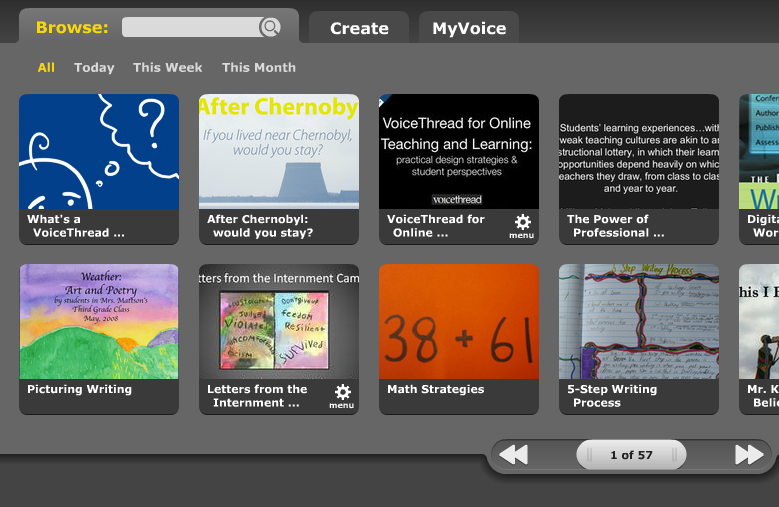Filter threads by Today
The image size is (779, 507).
(x=94, y=68)
